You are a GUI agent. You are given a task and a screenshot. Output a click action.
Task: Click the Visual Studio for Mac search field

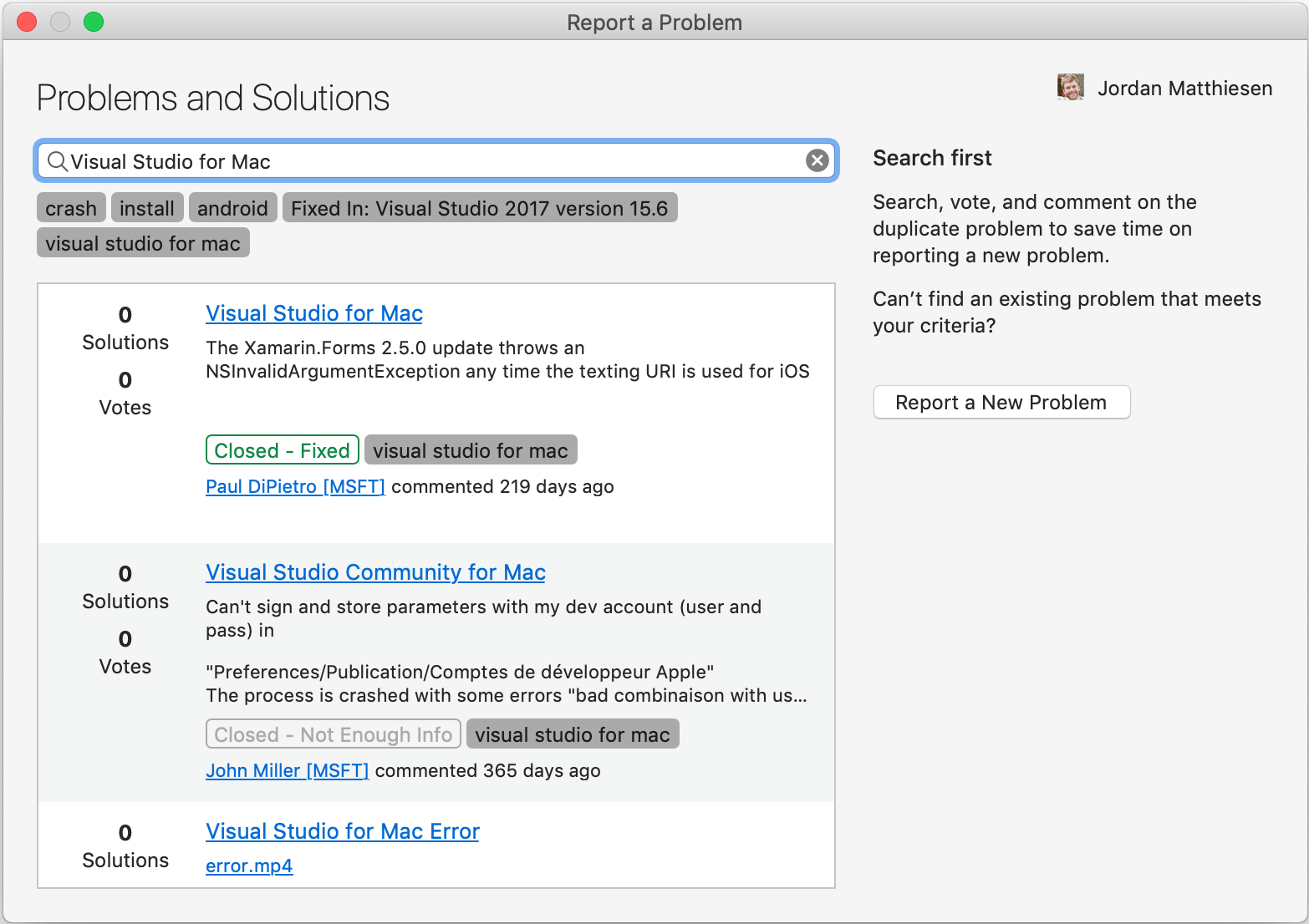[x=435, y=161]
